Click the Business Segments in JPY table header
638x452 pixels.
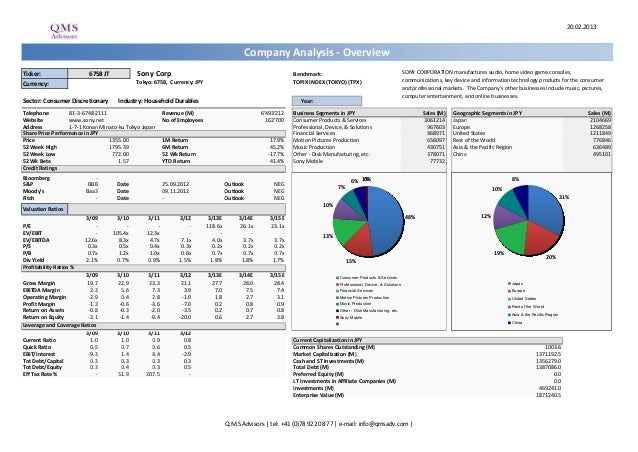coord(369,113)
